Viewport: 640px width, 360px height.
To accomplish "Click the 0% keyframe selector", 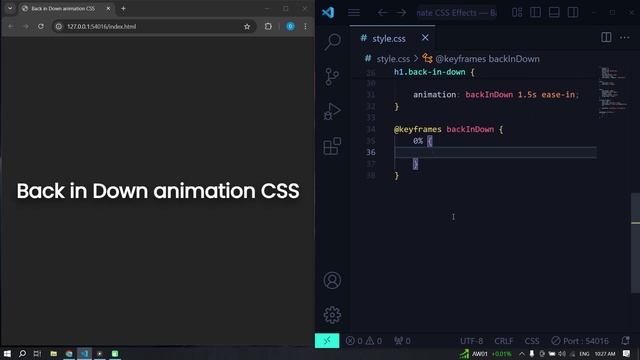I will tap(418, 141).
